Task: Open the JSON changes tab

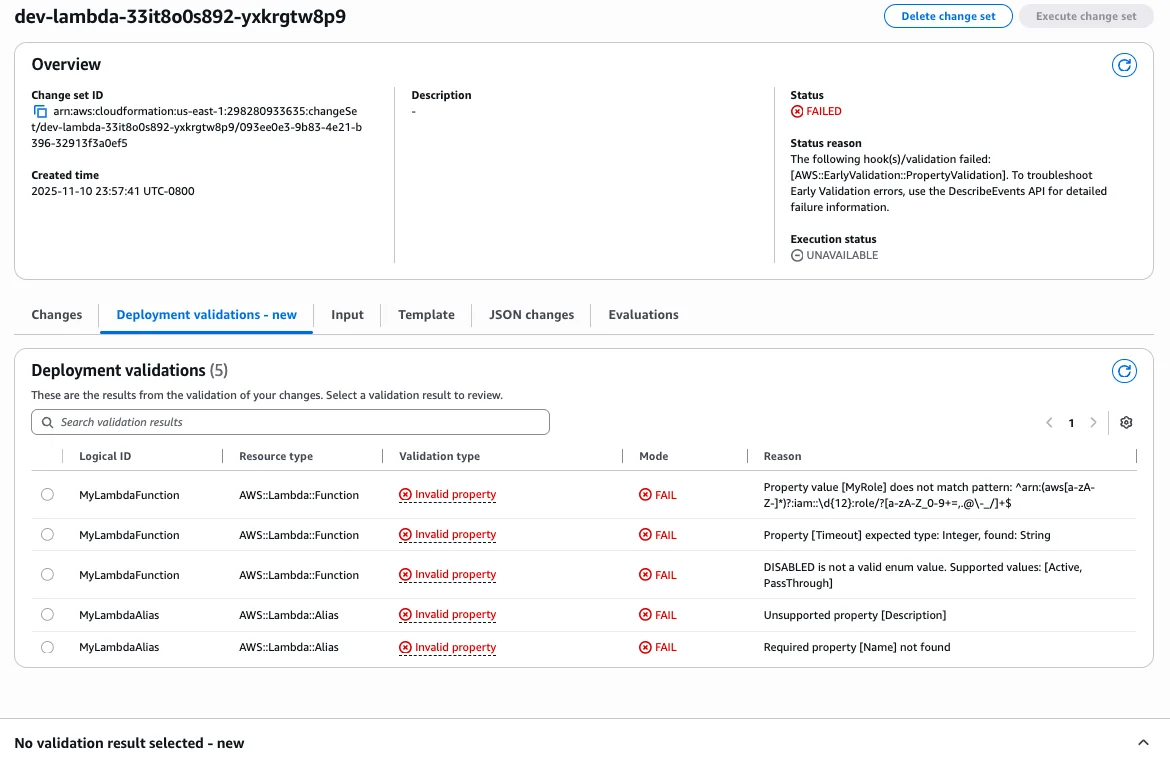Action: point(531,315)
